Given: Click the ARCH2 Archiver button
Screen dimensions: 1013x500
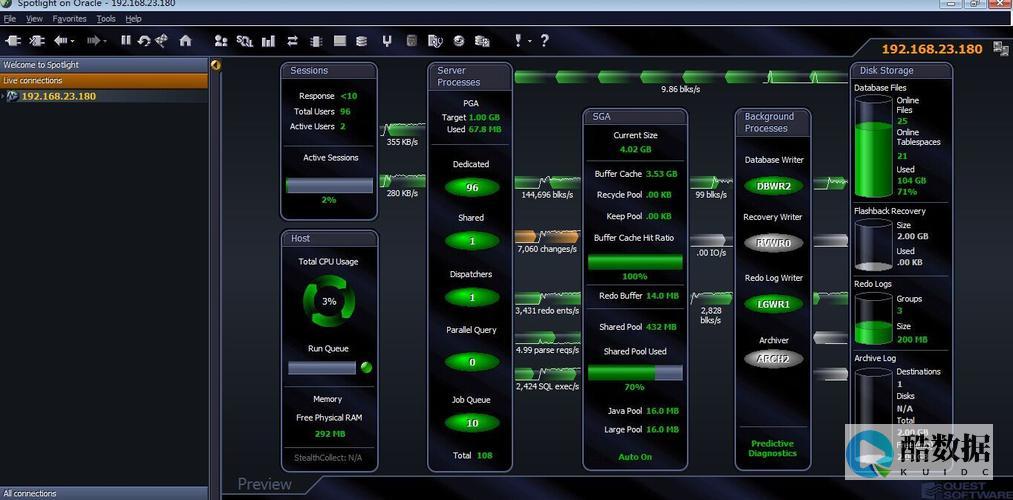Looking at the screenshot, I should click(x=773, y=359).
